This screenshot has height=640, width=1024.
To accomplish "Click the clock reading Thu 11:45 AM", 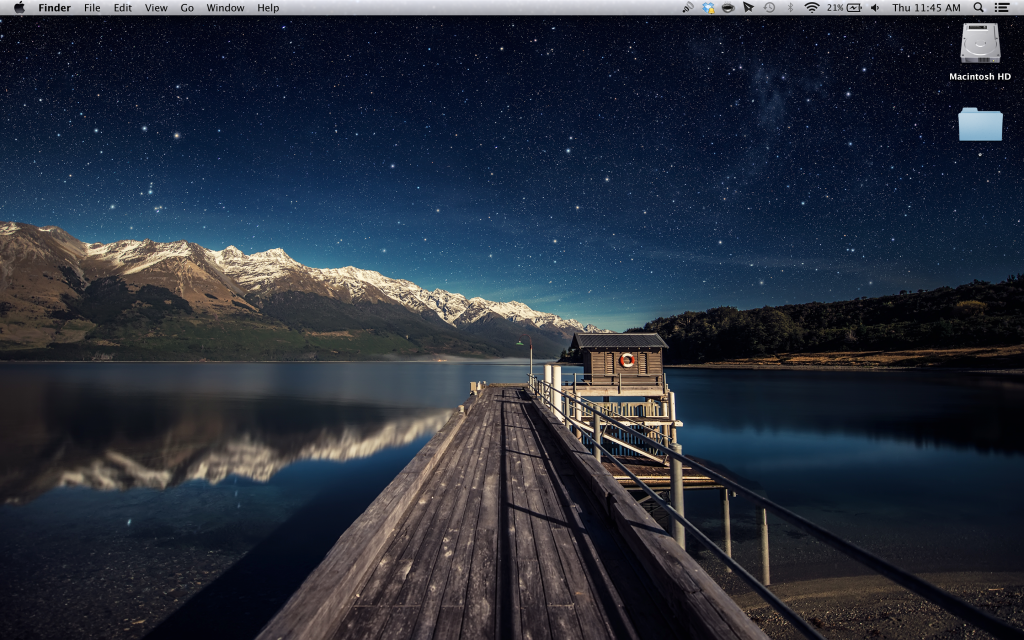I will tap(926, 8).
